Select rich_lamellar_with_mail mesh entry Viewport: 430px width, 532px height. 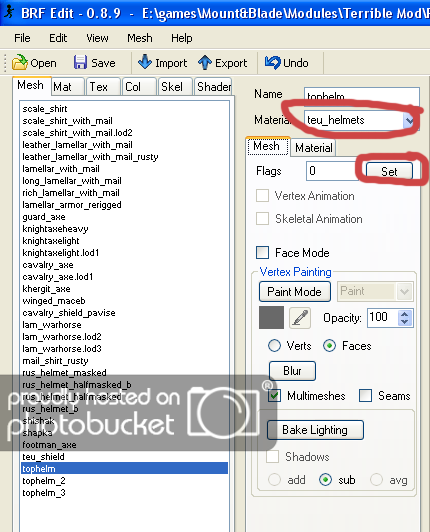[71, 193]
